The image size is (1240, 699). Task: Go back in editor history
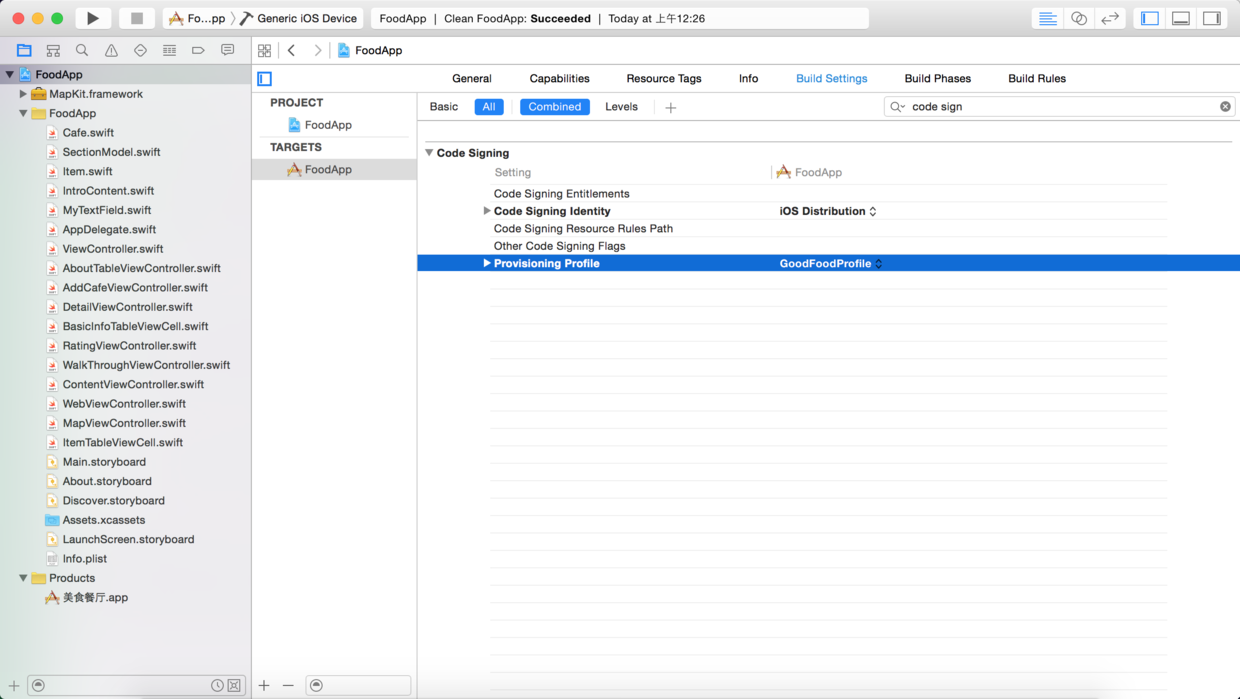292,50
